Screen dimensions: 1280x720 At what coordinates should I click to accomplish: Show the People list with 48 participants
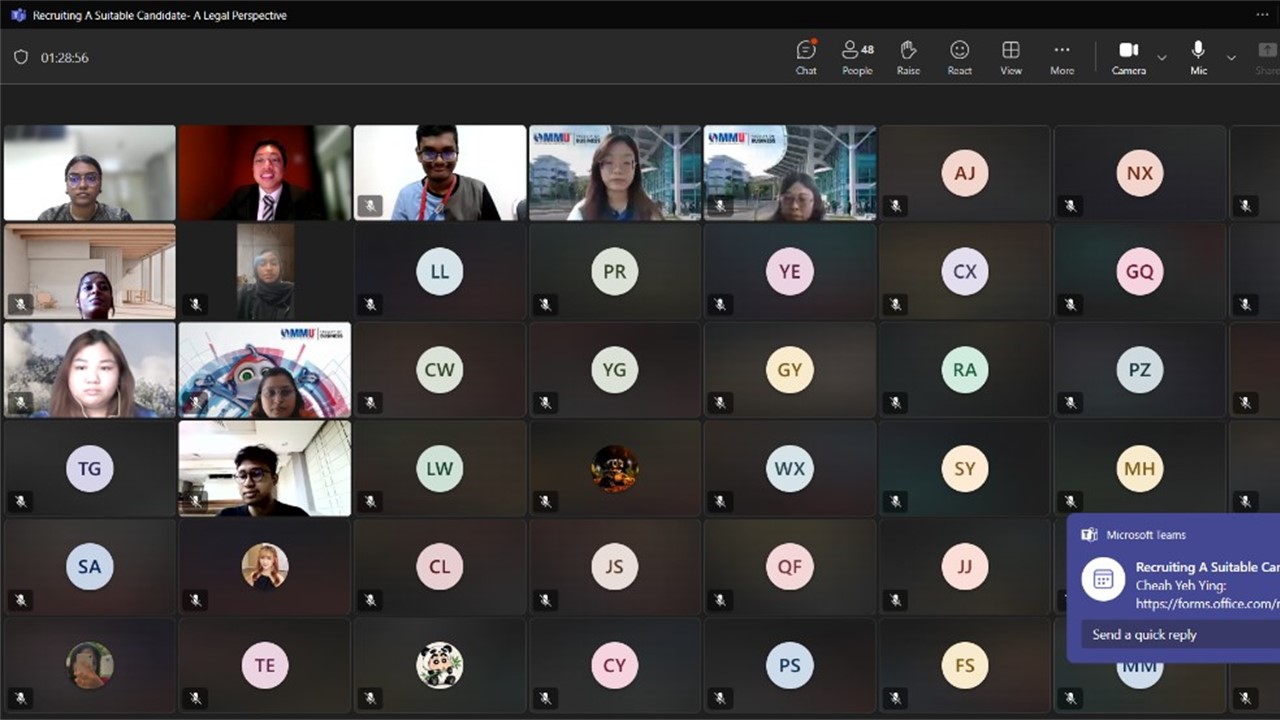pyautogui.click(x=857, y=57)
